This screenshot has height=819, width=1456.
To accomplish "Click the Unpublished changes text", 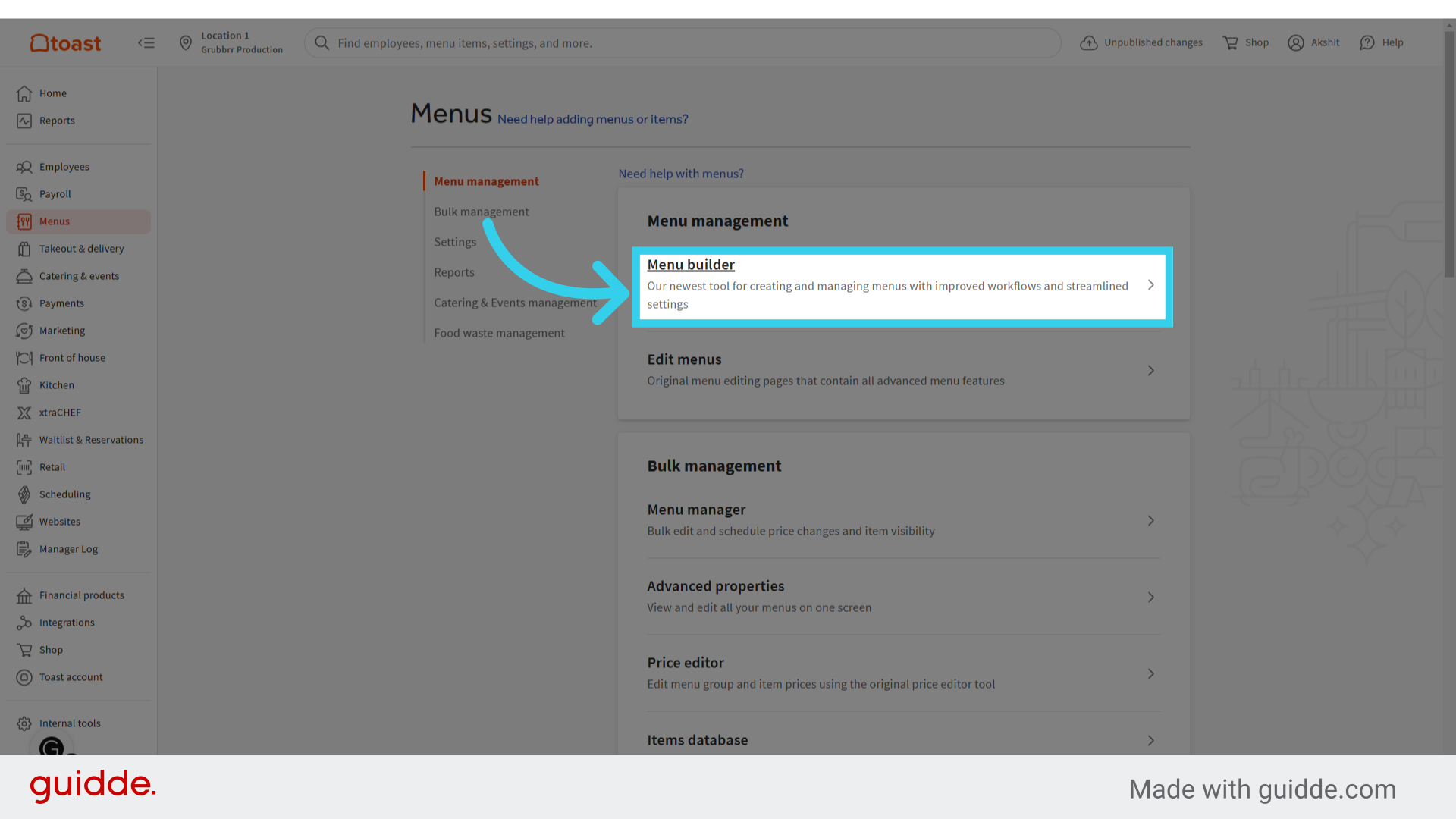I will 1153,42.
